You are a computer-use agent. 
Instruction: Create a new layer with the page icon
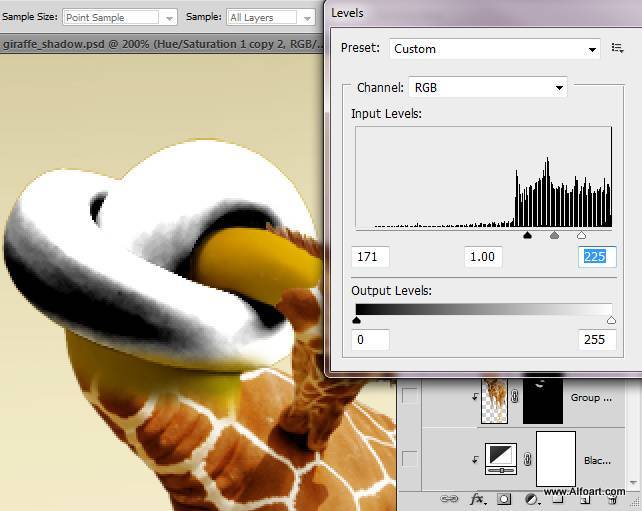[583, 497]
